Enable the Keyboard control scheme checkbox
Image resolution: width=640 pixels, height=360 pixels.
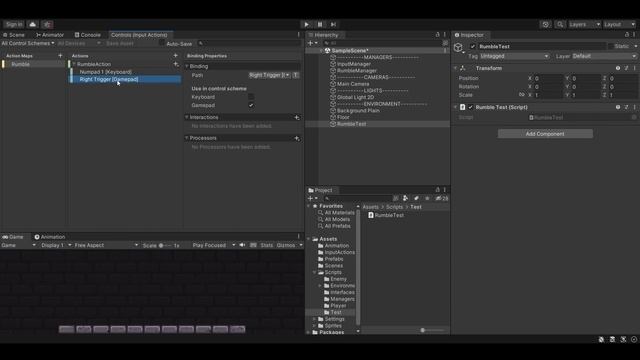[x=251, y=97]
